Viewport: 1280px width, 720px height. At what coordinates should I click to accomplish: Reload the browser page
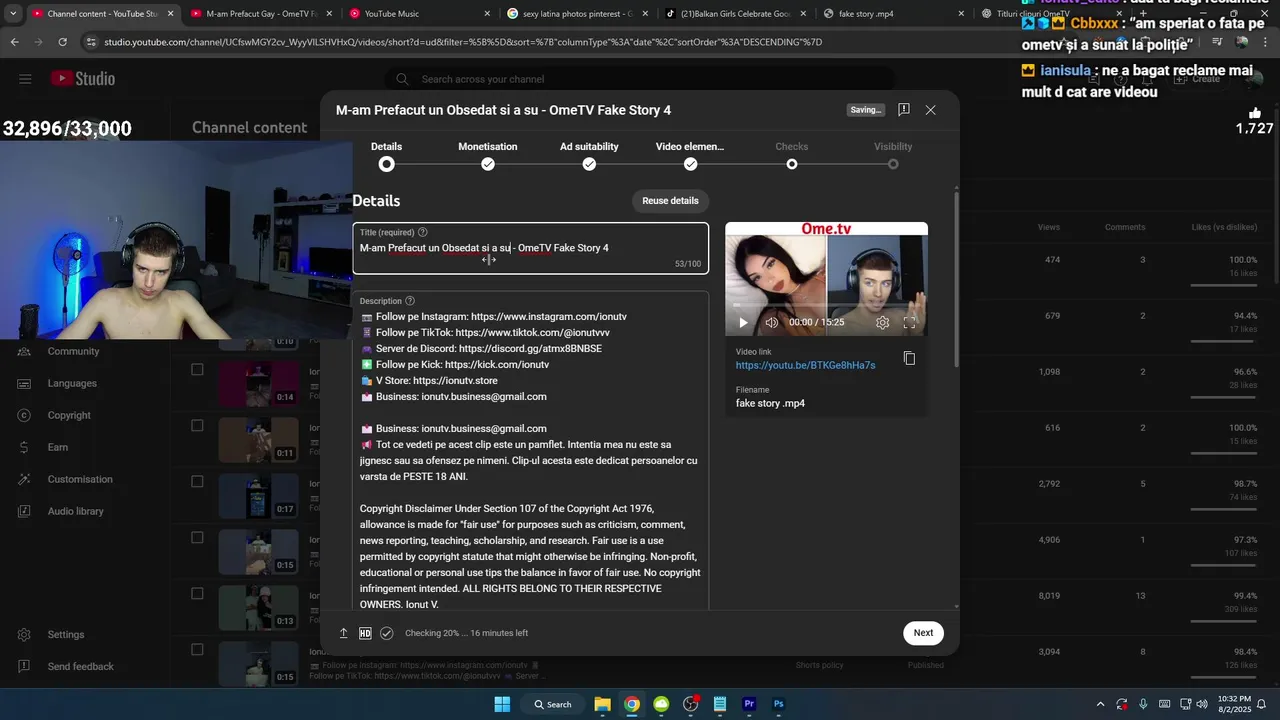pos(62,42)
